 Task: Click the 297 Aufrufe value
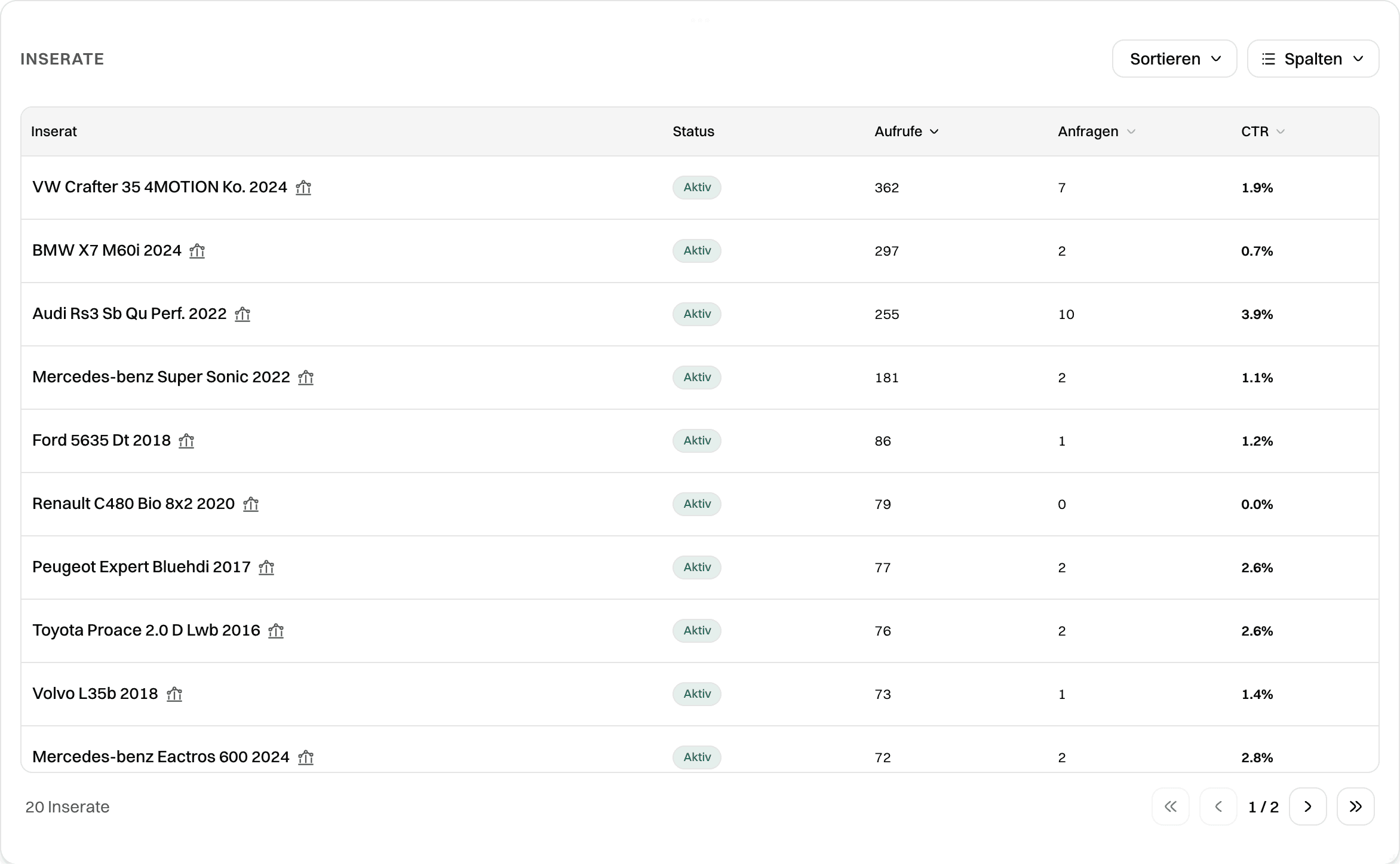(887, 251)
